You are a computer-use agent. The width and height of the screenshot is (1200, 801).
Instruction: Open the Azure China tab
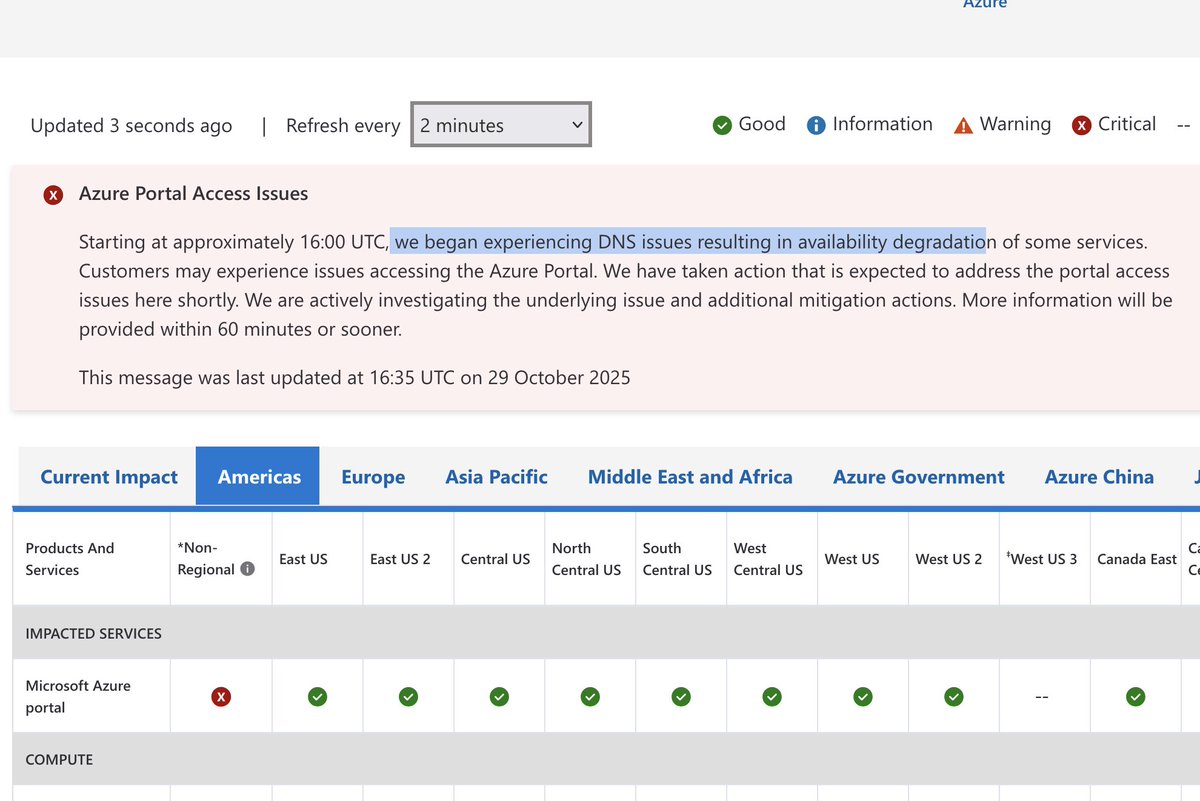1099,477
